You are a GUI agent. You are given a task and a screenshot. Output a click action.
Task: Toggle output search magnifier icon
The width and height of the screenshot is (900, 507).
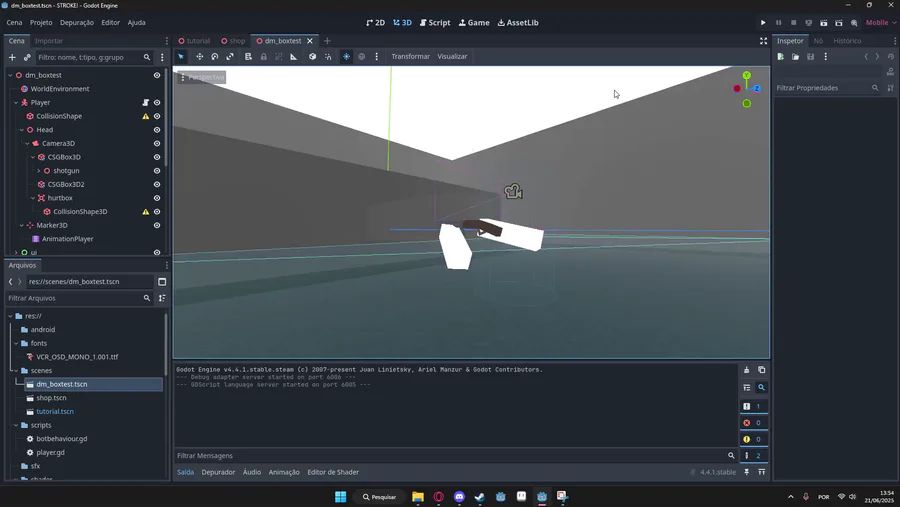tap(762, 388)
